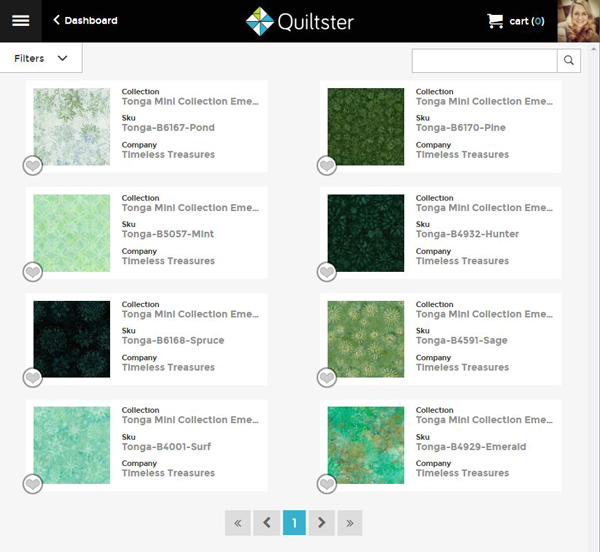600x552 pixels.
Task: Favorite the Tonga-B4929-Emerald fabric
Action: 327,484
